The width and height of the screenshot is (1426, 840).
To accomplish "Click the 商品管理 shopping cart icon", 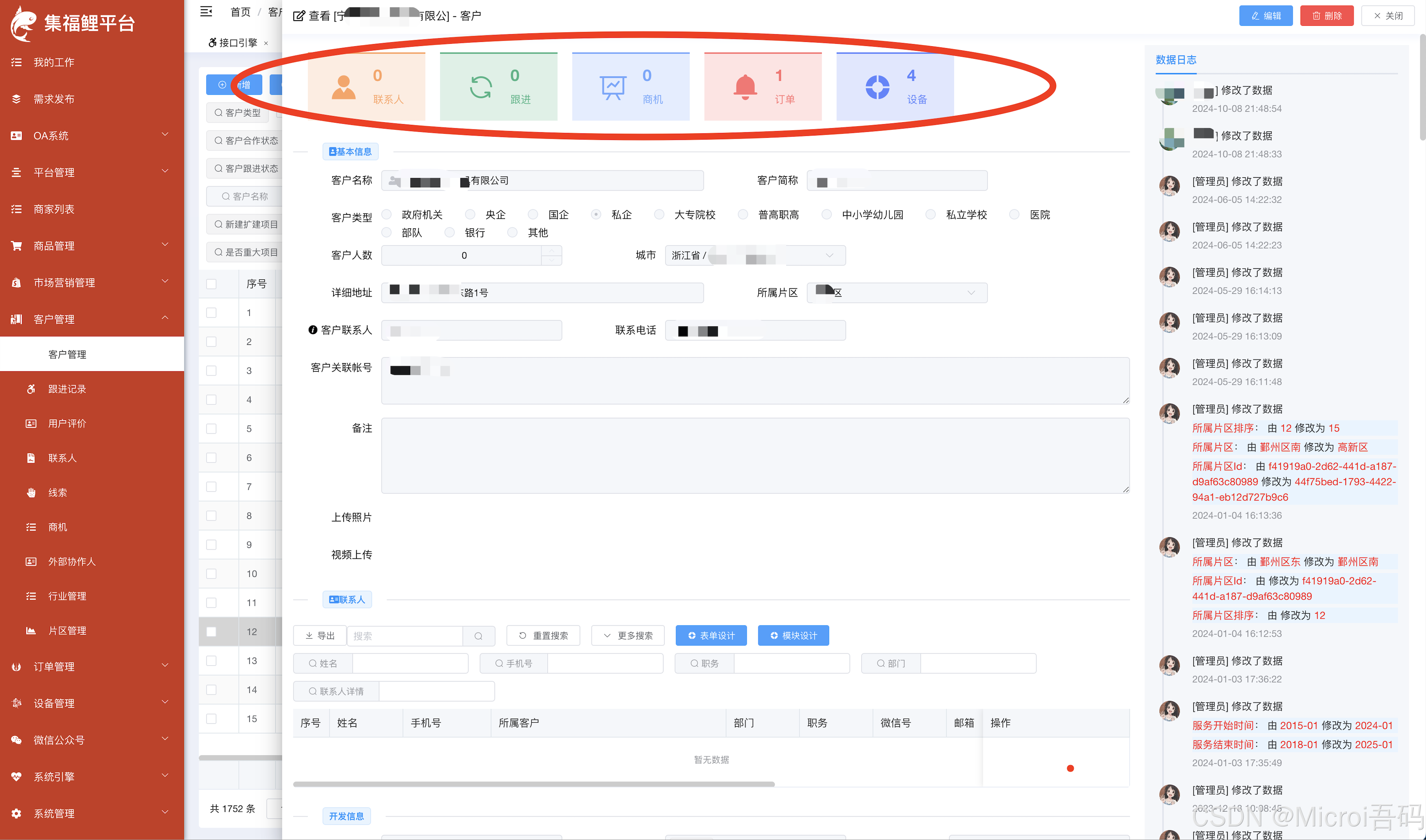I will [16, 246].
